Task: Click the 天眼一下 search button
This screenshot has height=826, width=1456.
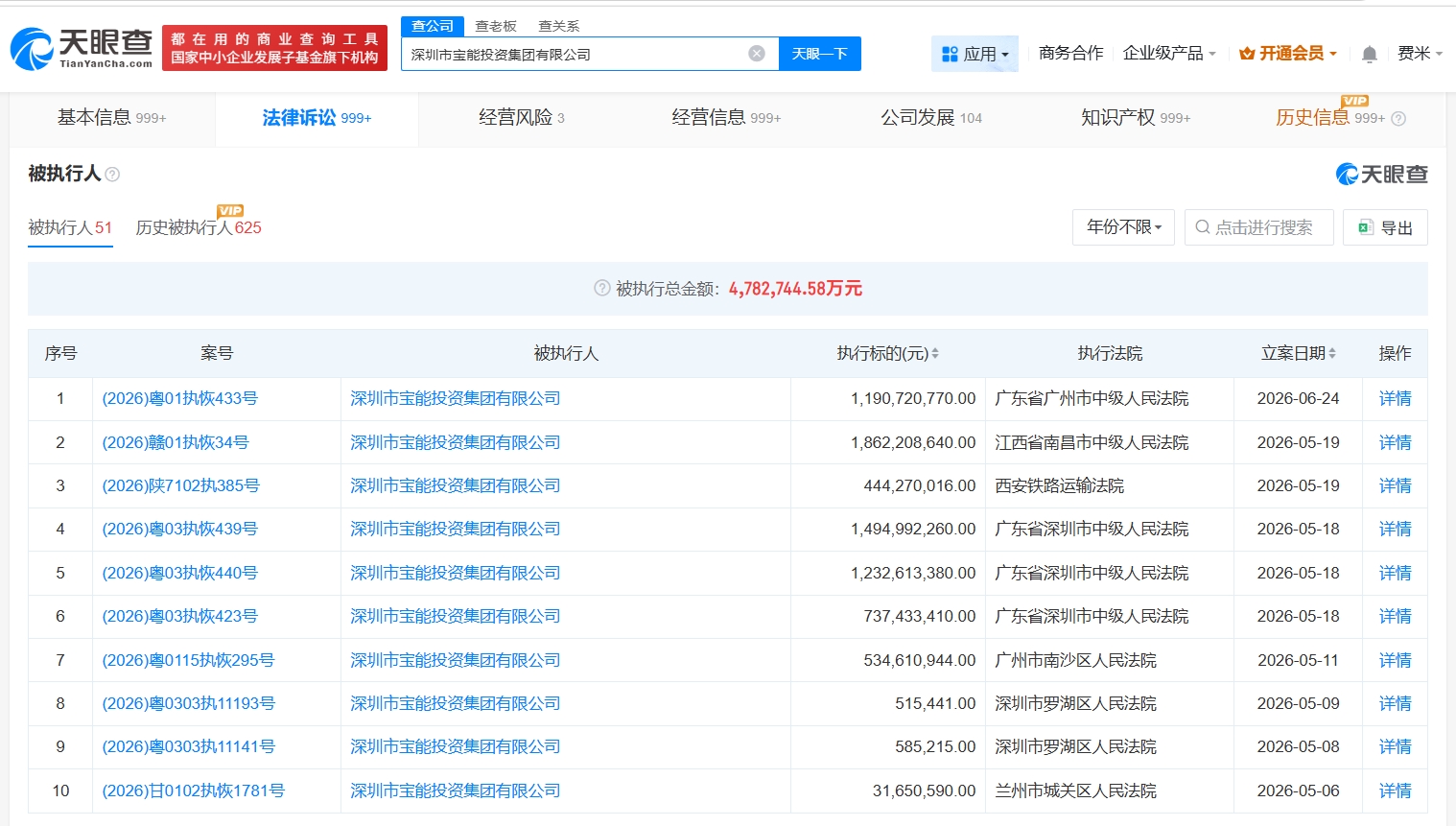Action: click(x=820, y=54)
